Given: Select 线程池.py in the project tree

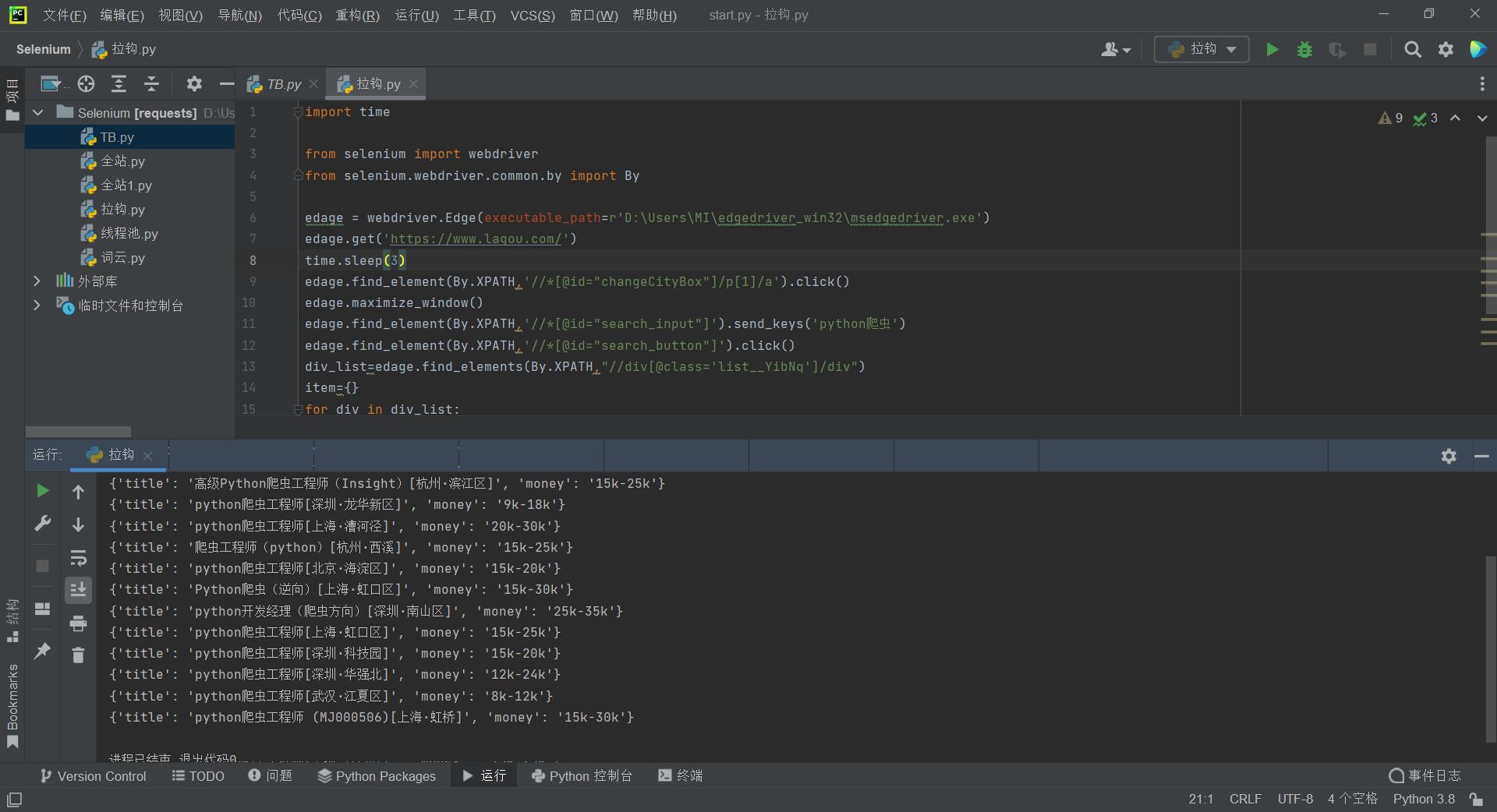Looking at the screenshot, I should 129,234.
